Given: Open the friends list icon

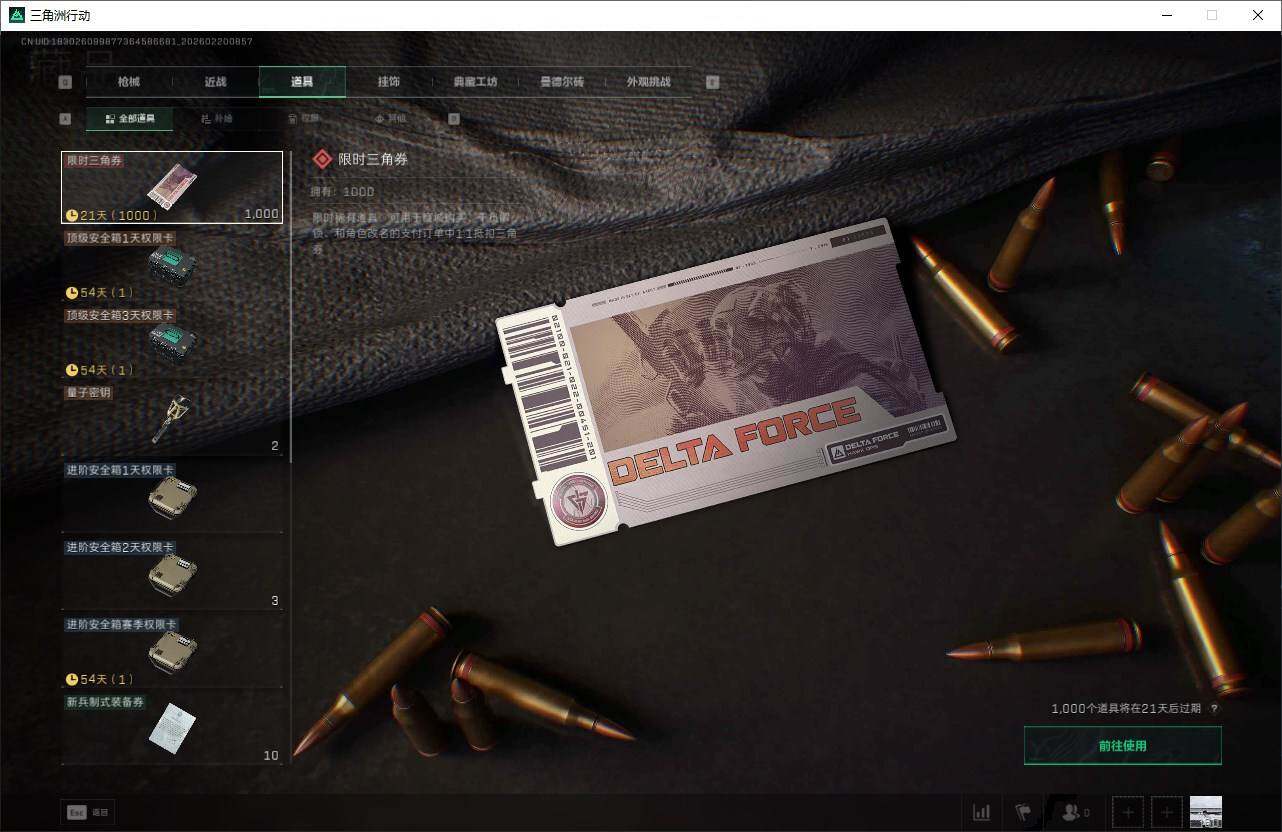Looking at the screenshot, I should [x=1074, y=812].
